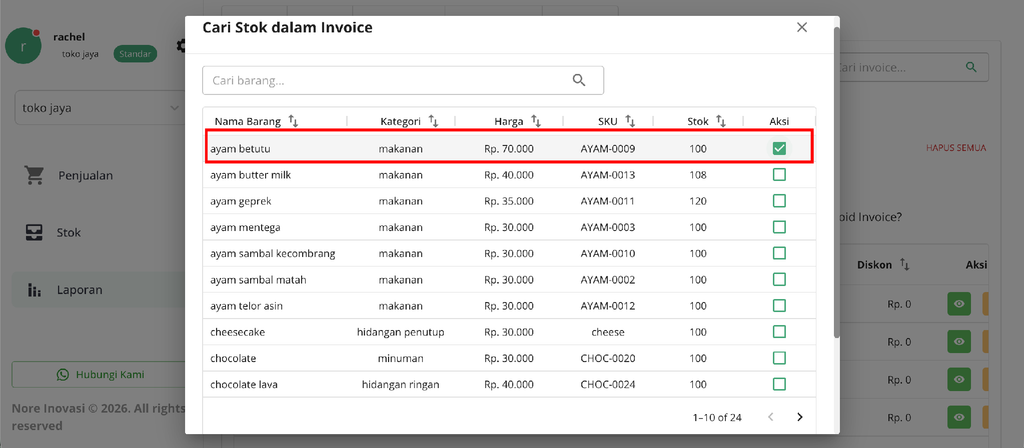Check the ayam geprek checkbox
Image resolution: width=1024 pixels, height=448 pixels.
coord(779,201)
